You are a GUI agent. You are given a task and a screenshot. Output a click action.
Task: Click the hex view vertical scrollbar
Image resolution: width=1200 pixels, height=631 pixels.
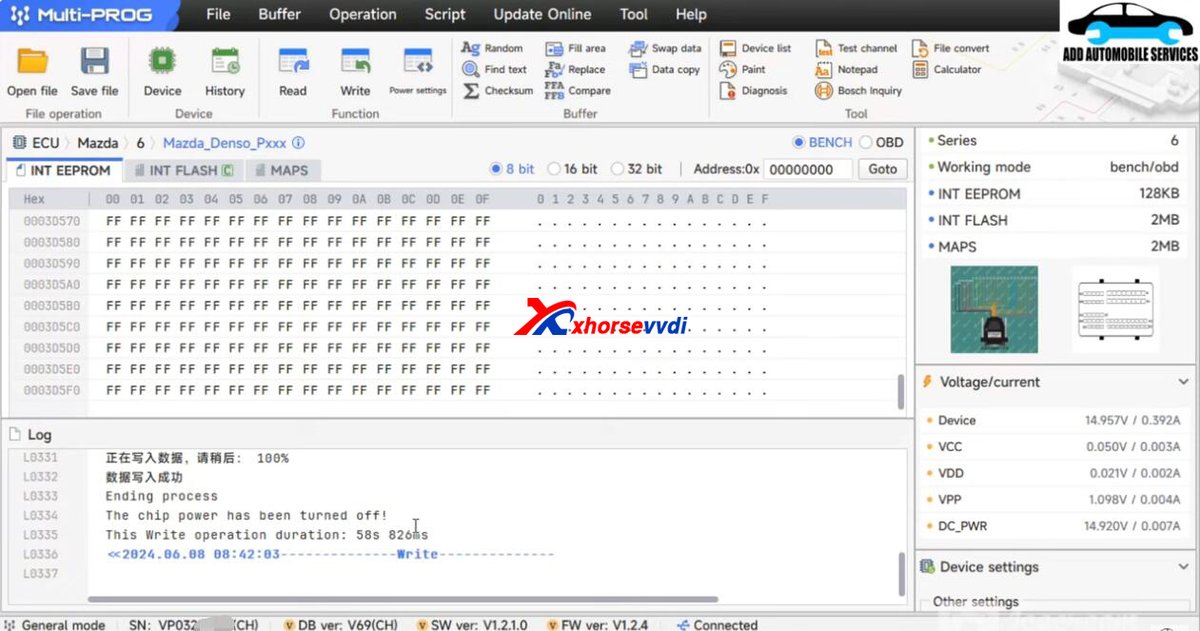[x=901, y=391]
